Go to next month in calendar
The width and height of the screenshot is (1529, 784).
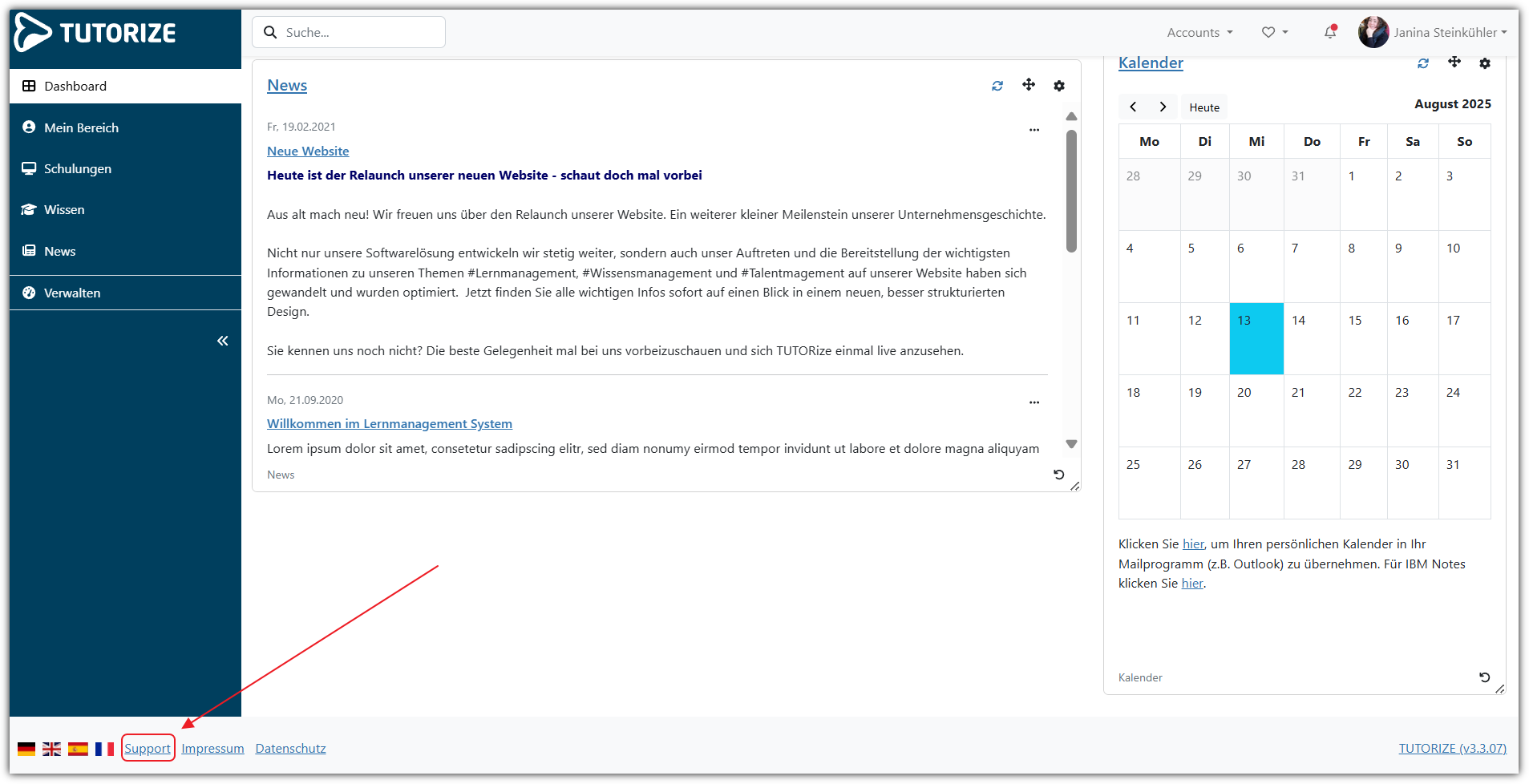pos(1163,107)
